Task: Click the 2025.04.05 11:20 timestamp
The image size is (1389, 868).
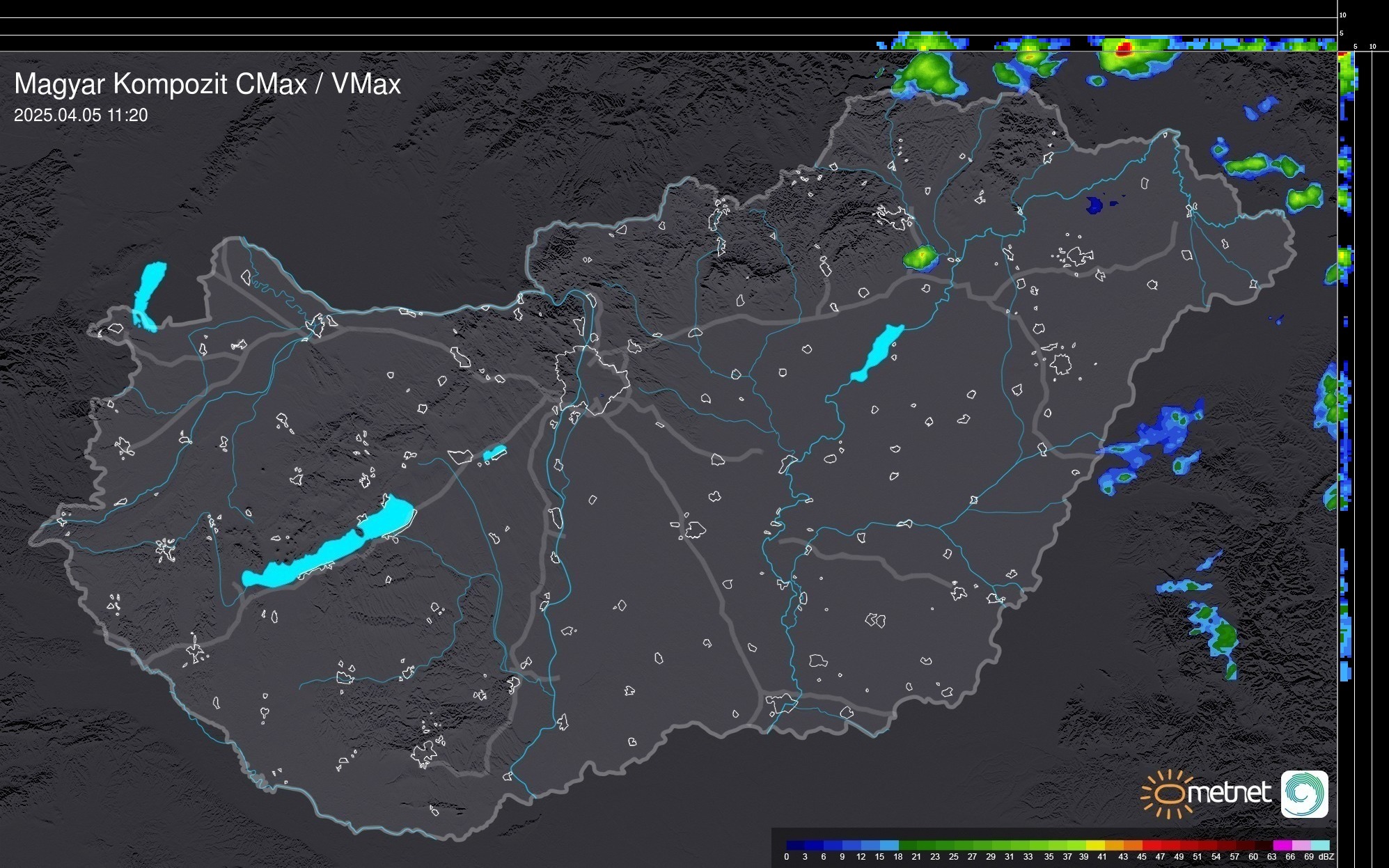Action: (81, 116)
